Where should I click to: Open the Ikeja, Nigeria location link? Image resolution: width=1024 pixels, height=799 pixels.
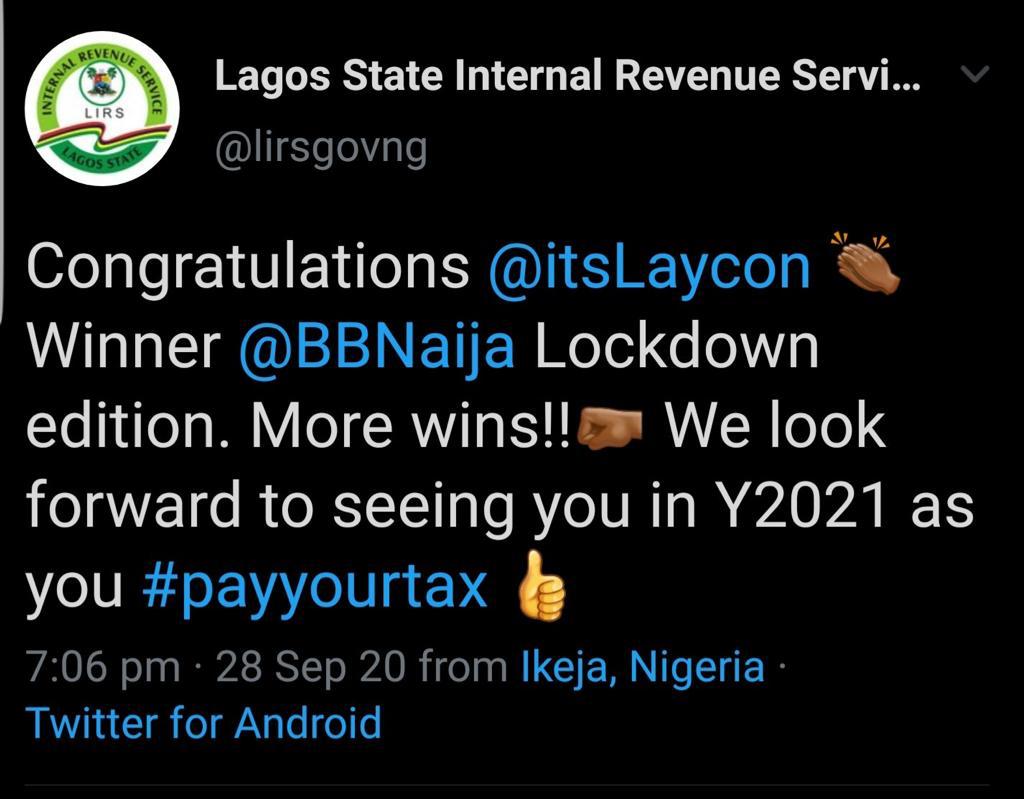pyautogui.click(x=643, y=667)
